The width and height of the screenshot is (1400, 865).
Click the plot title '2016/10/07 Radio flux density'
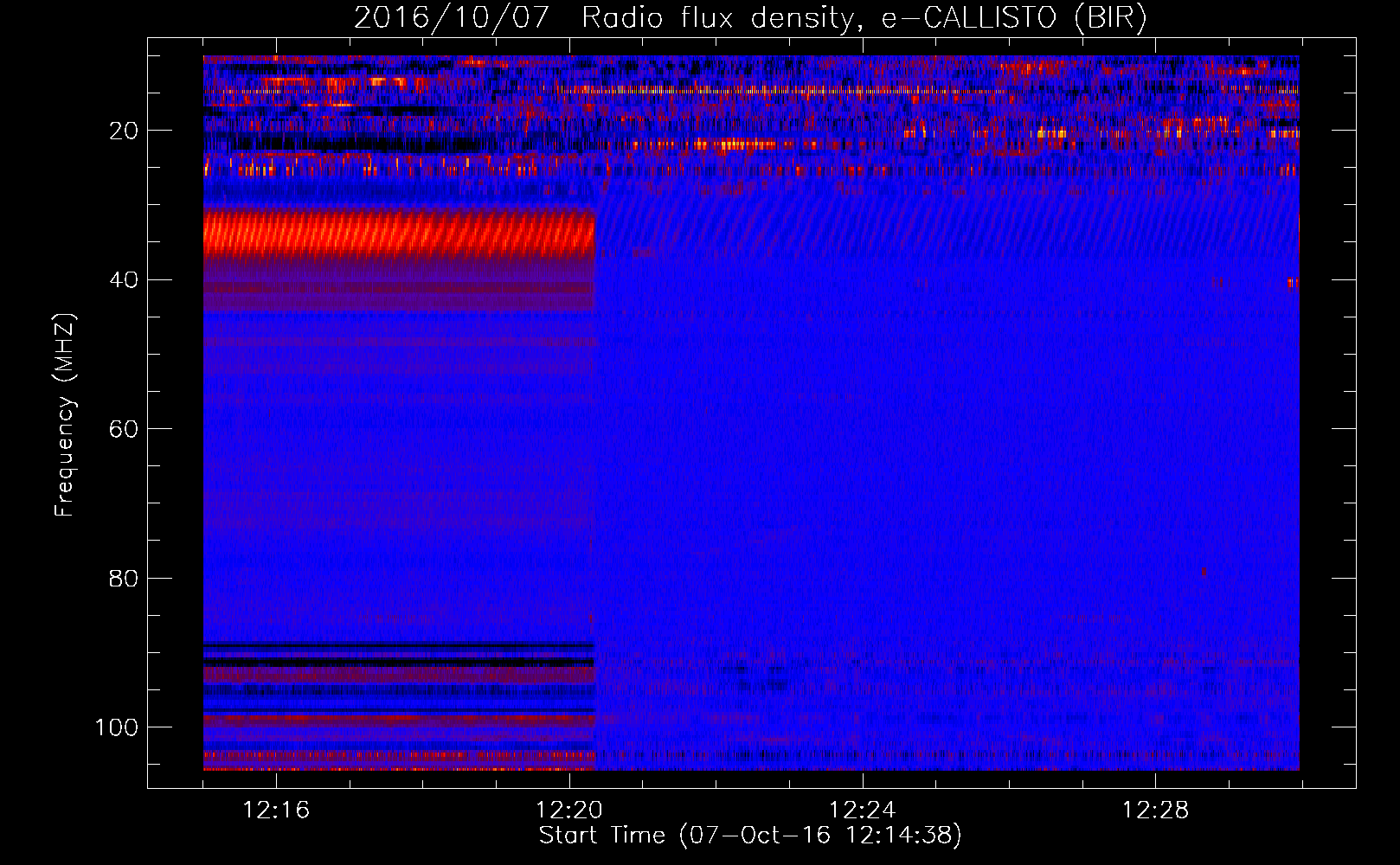tap(750, 18)
